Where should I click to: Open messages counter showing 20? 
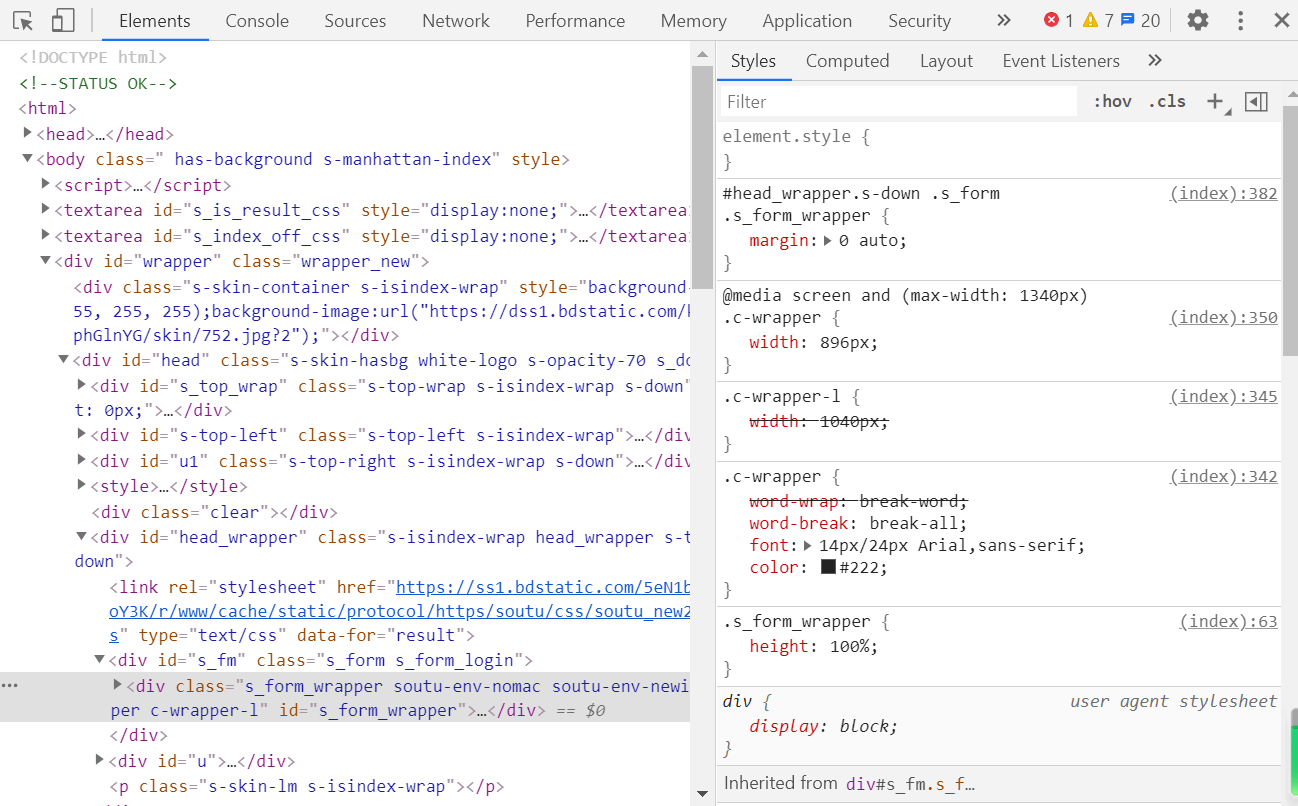coord(1141,20)
